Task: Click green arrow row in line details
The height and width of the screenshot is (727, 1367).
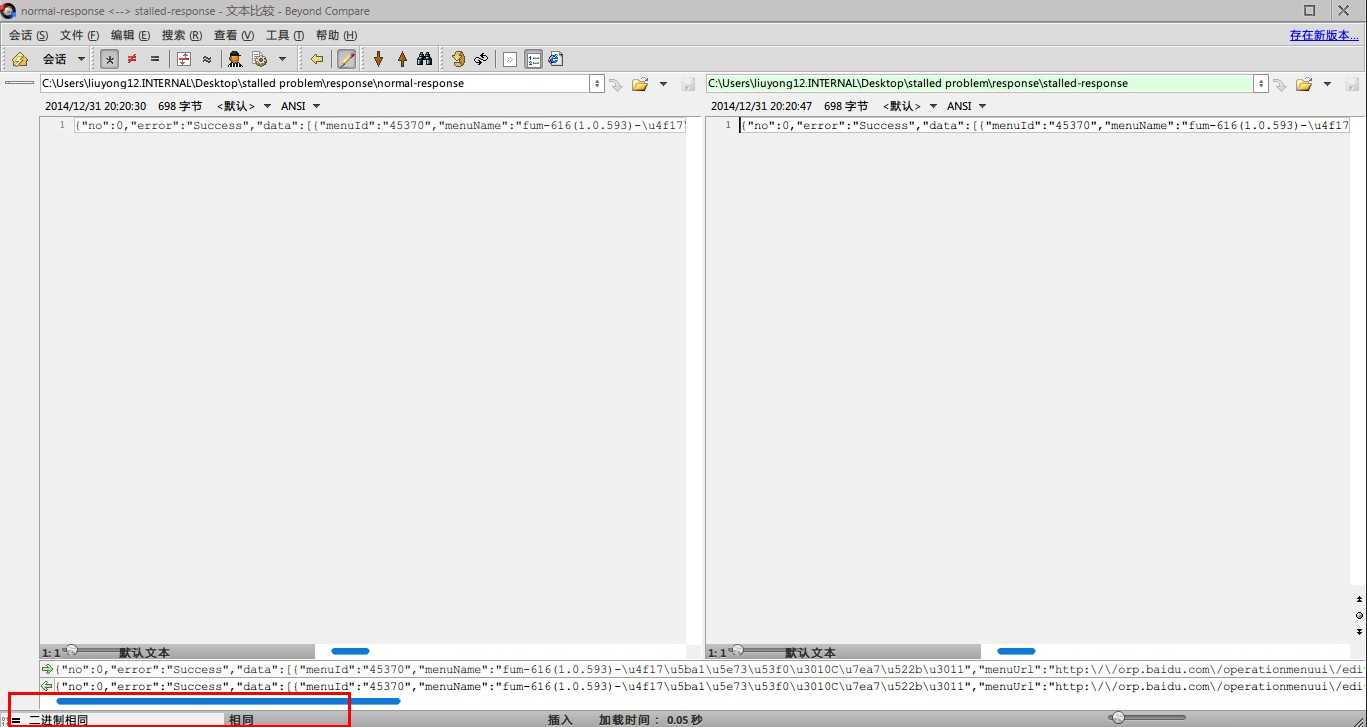Action: pos(701,669)
